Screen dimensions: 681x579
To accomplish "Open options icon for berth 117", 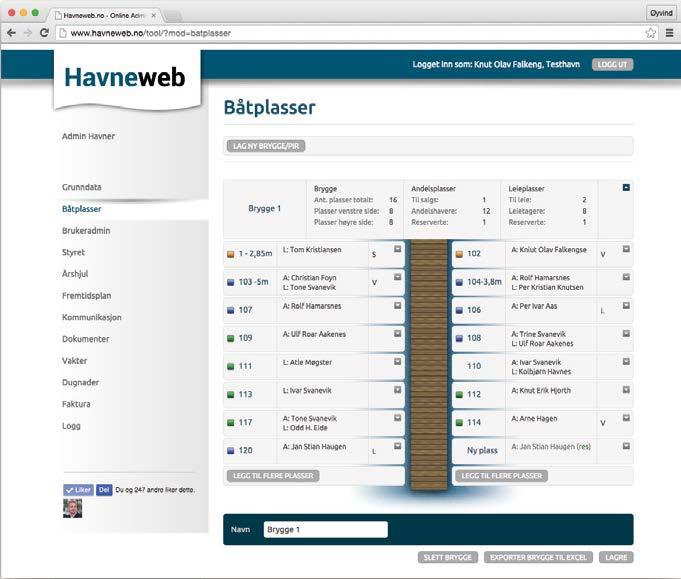I will click(x=397, y=418).
